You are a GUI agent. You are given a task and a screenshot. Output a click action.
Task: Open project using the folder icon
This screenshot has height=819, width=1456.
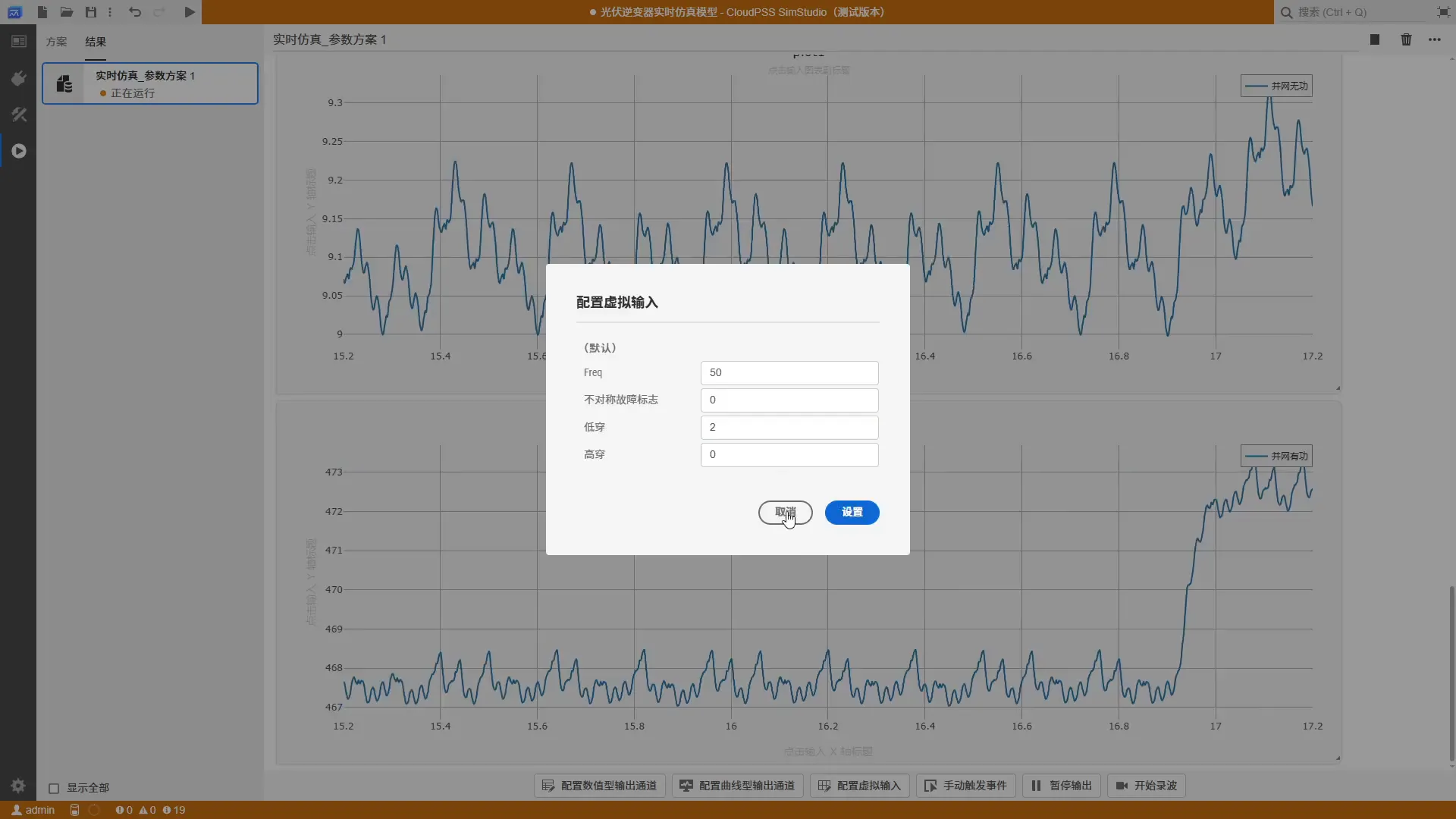pyautogui.click(x=67, y=12)
